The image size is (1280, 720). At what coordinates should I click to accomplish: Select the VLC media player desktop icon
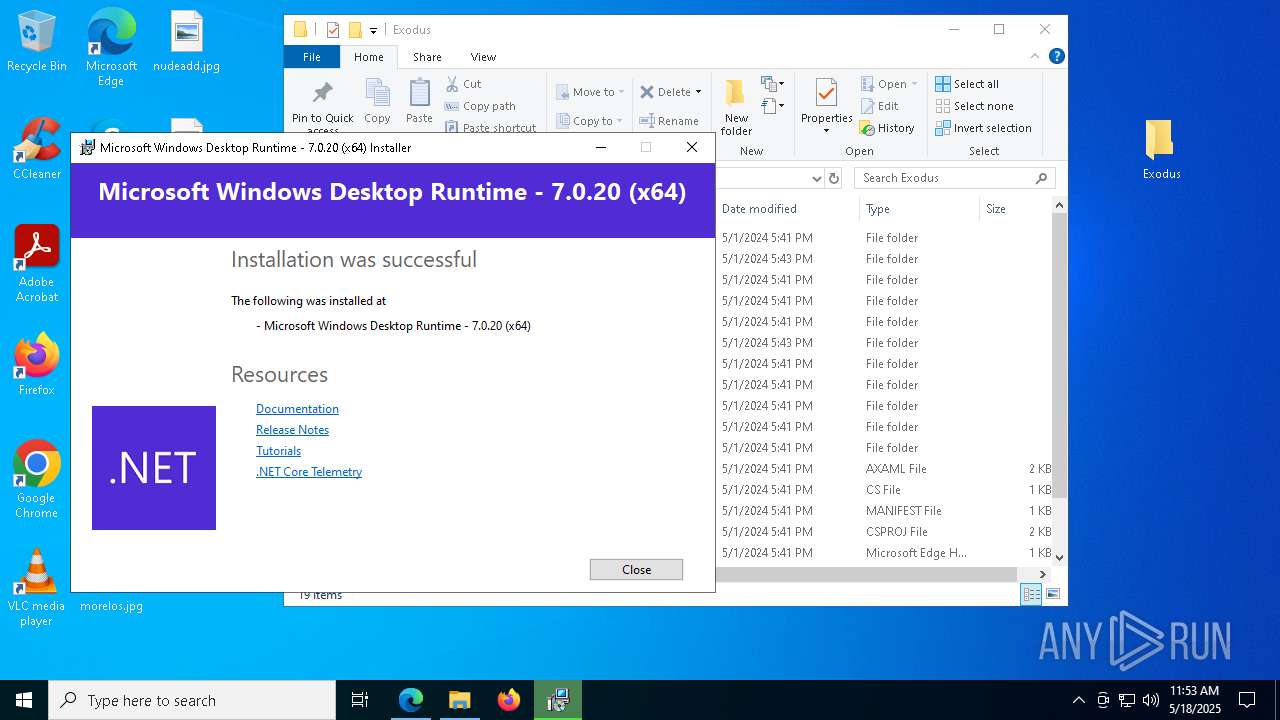click(37, 588)
